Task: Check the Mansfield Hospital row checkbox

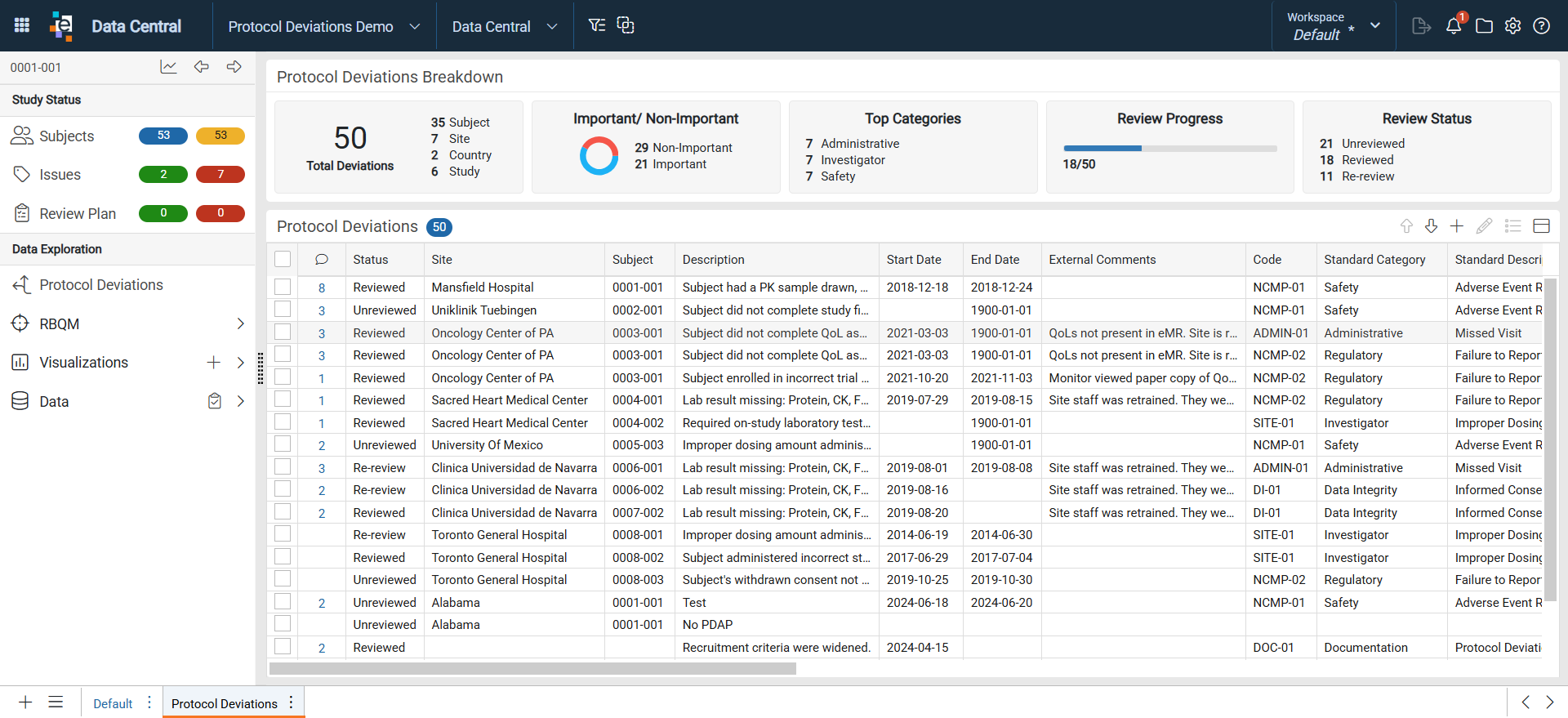Action: (x=283, y=287)
